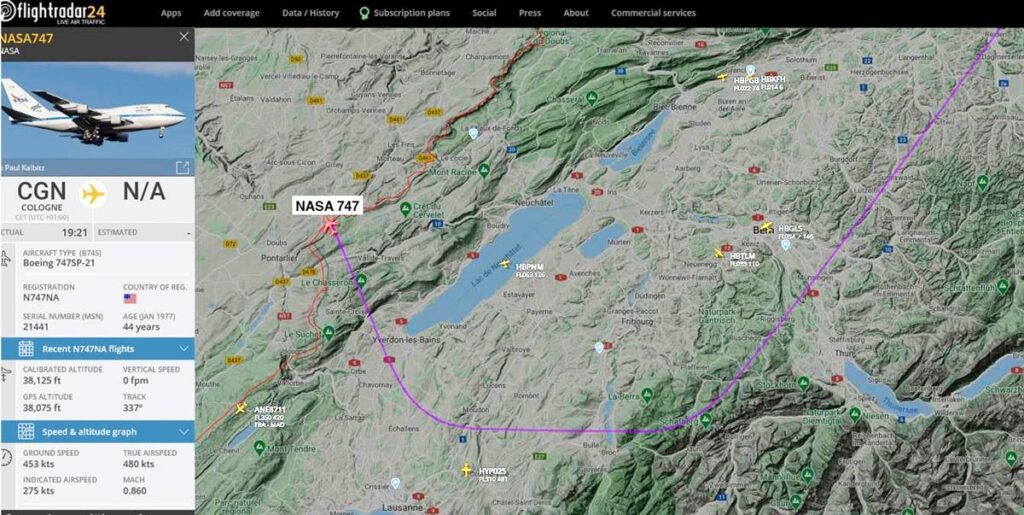Expand Speed & altitude graph section
Screen dimensions: 1024x515
coord(97,431)
